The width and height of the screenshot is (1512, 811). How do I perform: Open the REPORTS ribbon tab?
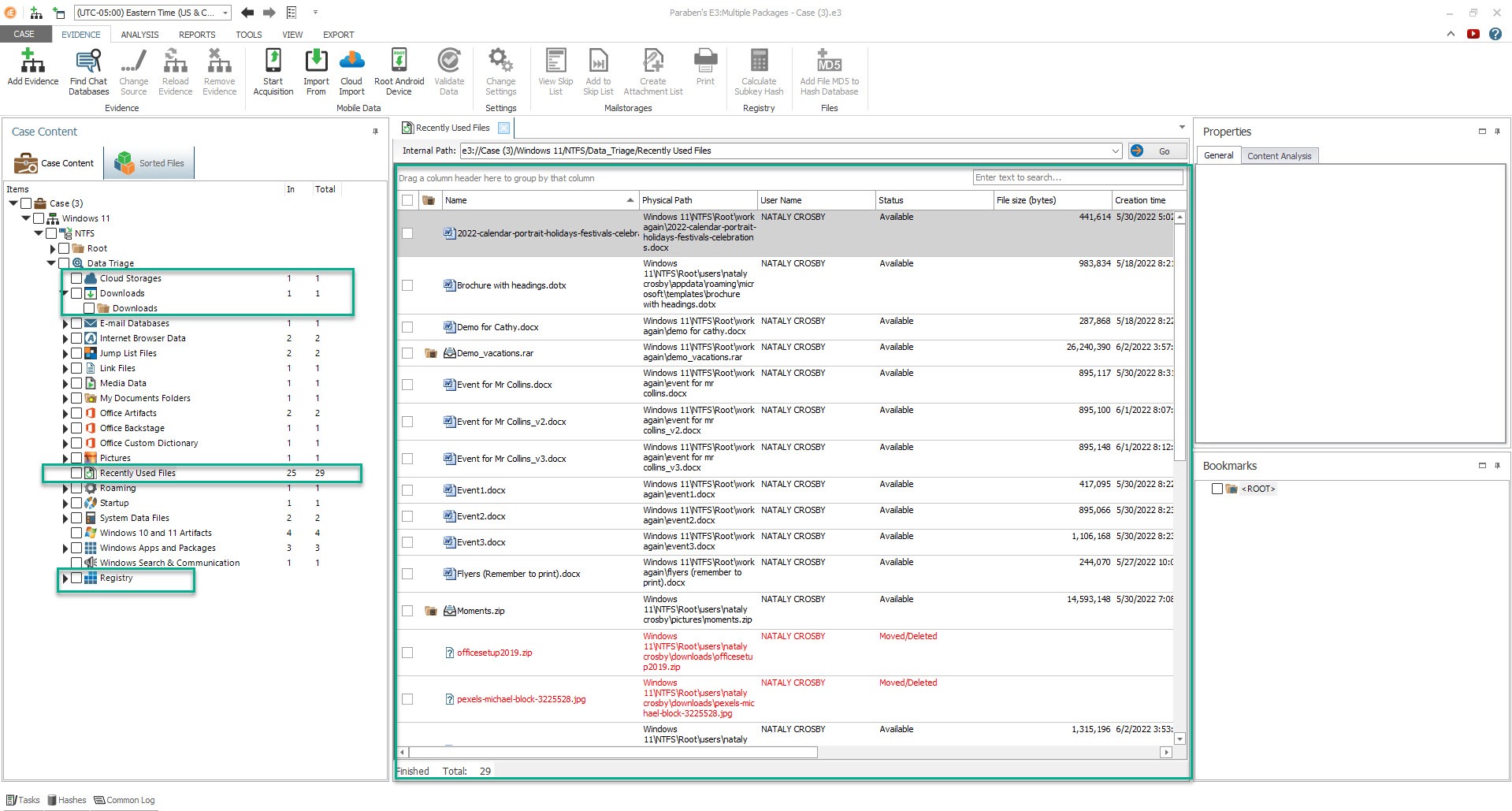[197, 35]
